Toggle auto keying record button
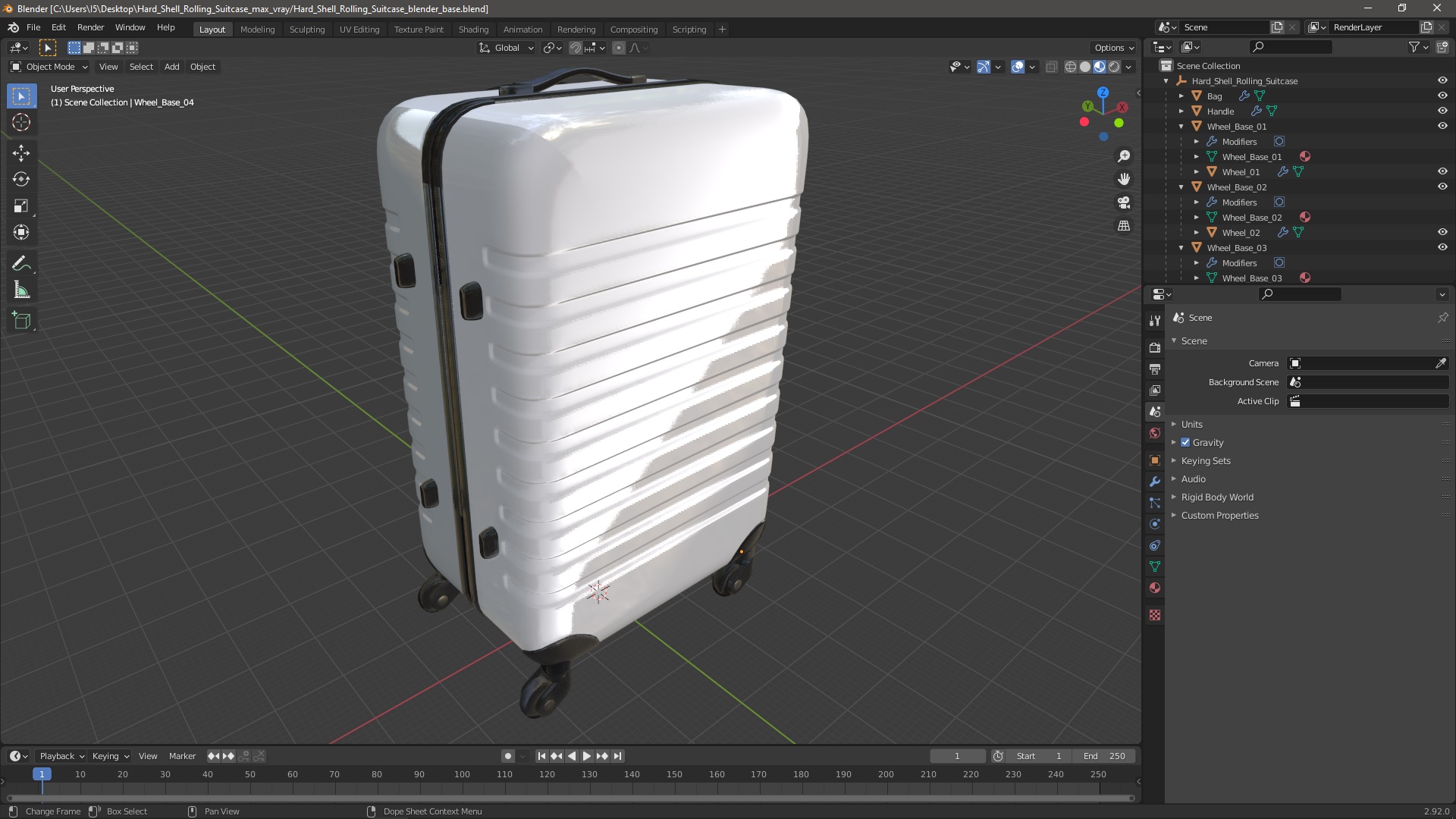This screenshot has width=1456, height=819. pos(508,756)
